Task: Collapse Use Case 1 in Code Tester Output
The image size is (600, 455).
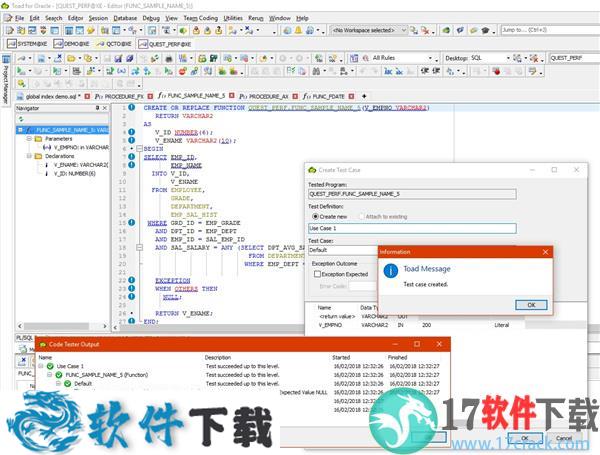Action: (41, 366)
